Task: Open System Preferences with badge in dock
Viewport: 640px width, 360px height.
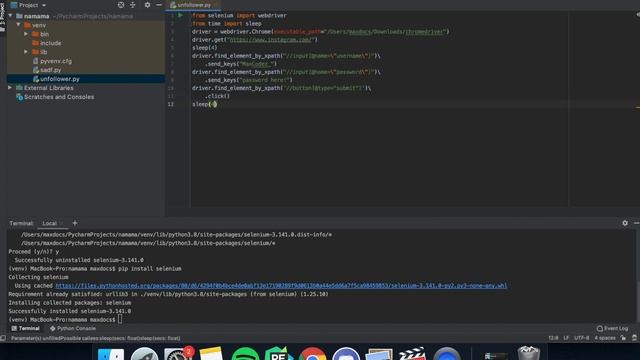Action: pyautogui.click(x=178, y=354)
